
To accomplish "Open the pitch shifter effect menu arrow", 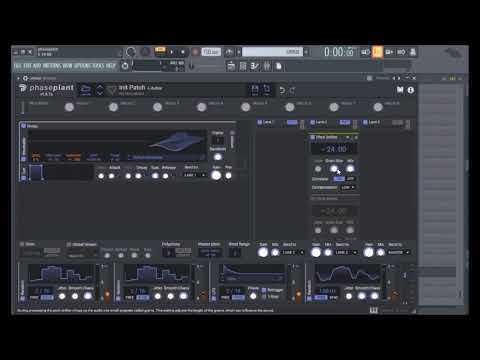I will coord(348,137).
